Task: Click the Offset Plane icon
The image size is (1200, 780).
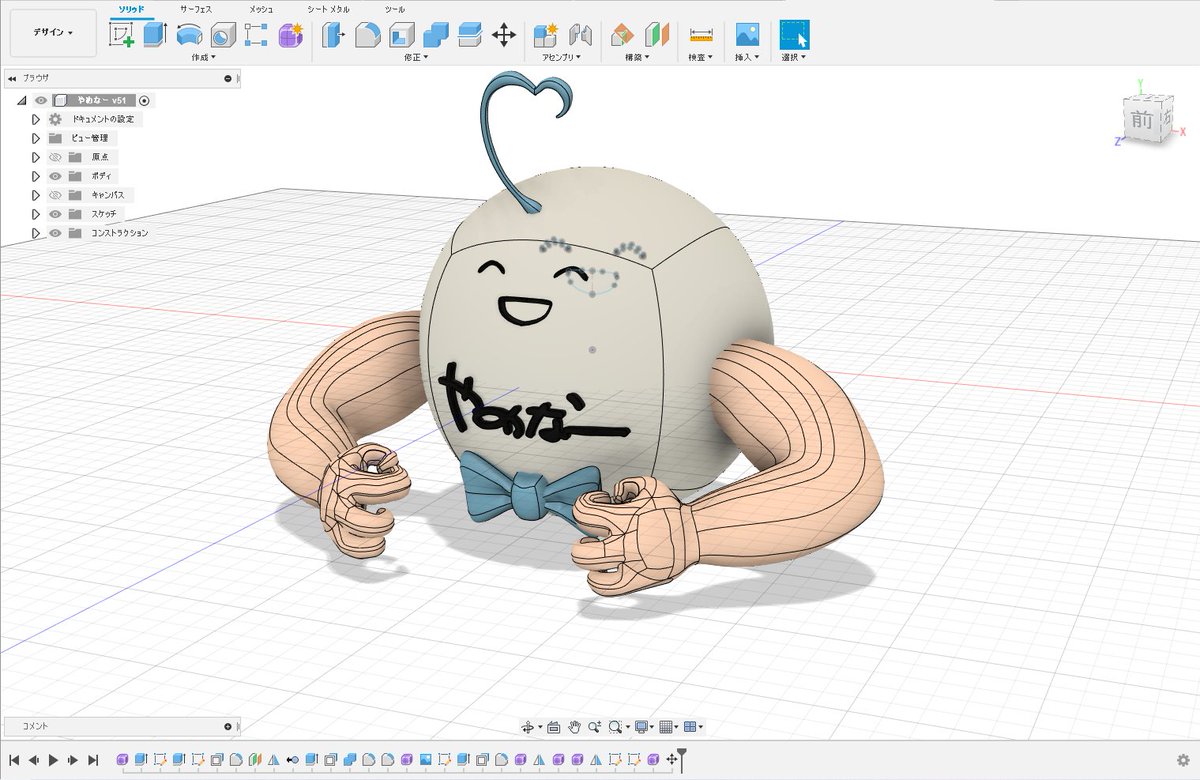Action: [x=622, y=36]
